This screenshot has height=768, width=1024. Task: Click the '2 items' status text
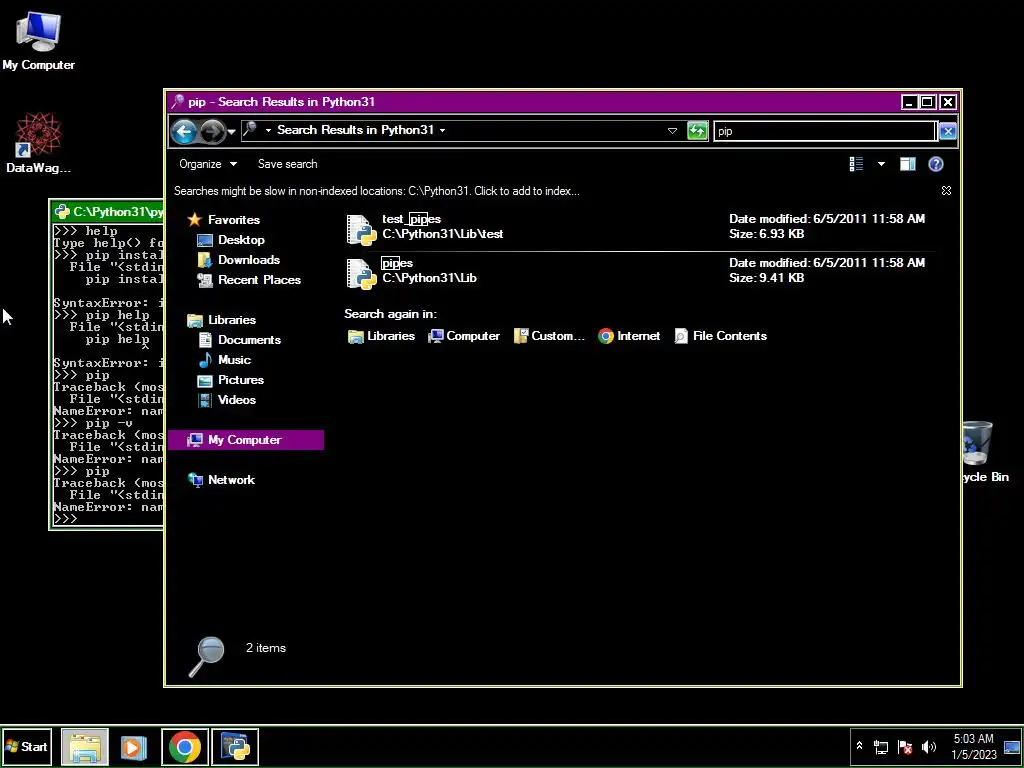coord(266,648)
